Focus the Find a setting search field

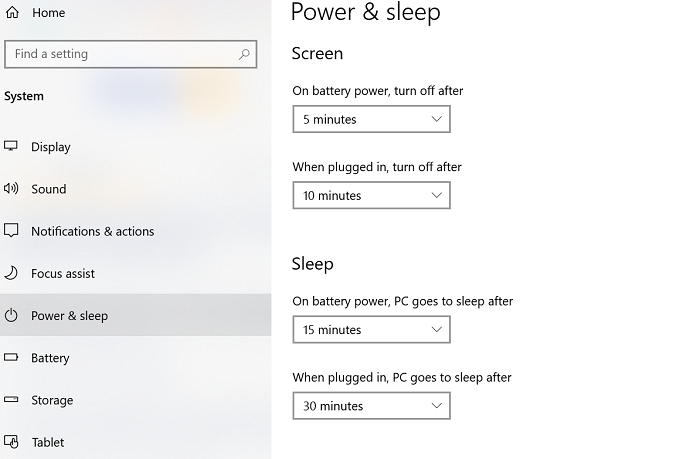pyautogui.click(x=120, y=54)
